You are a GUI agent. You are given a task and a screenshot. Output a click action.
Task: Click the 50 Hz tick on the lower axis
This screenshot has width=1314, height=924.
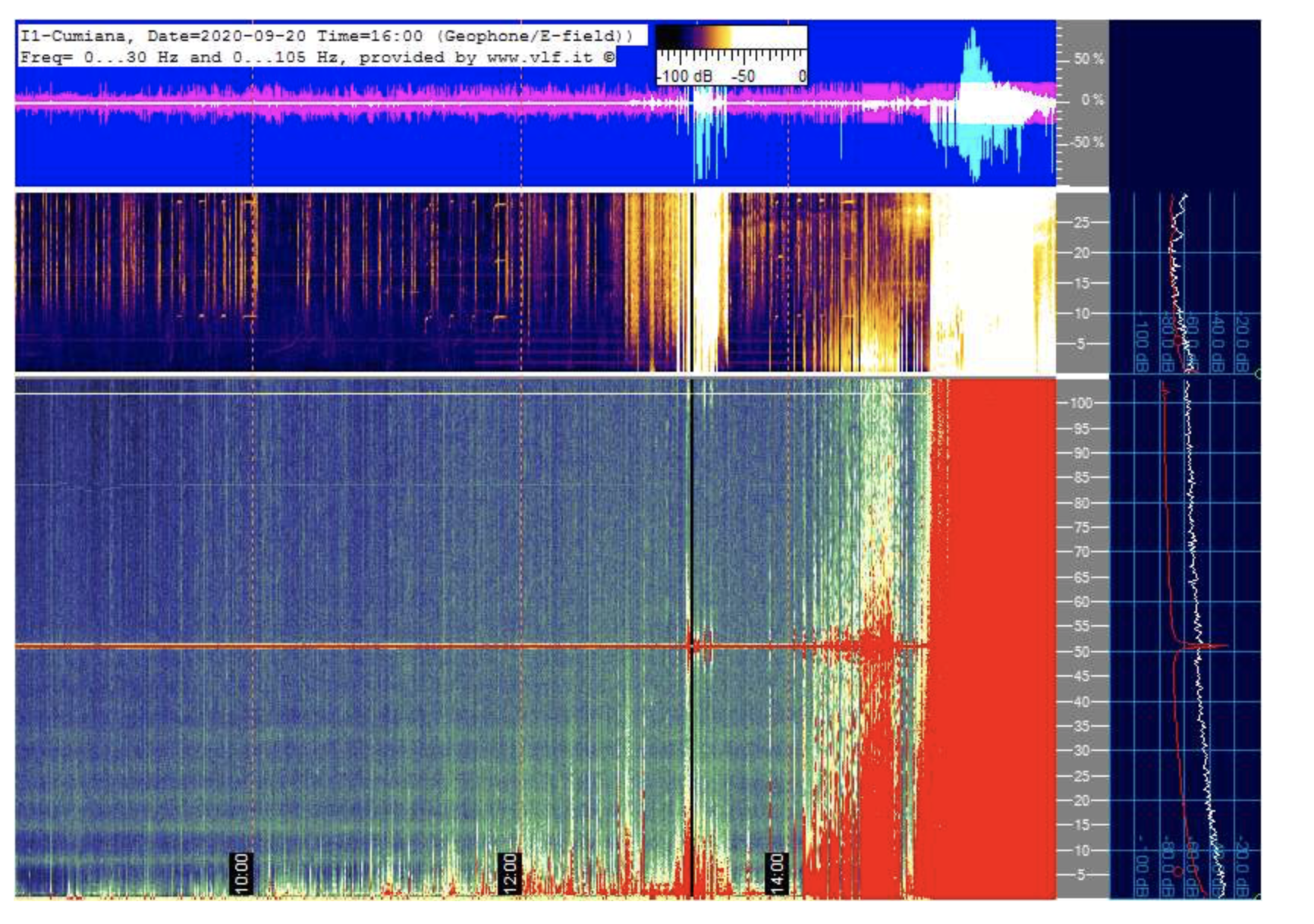click(x=1080, y=652)
